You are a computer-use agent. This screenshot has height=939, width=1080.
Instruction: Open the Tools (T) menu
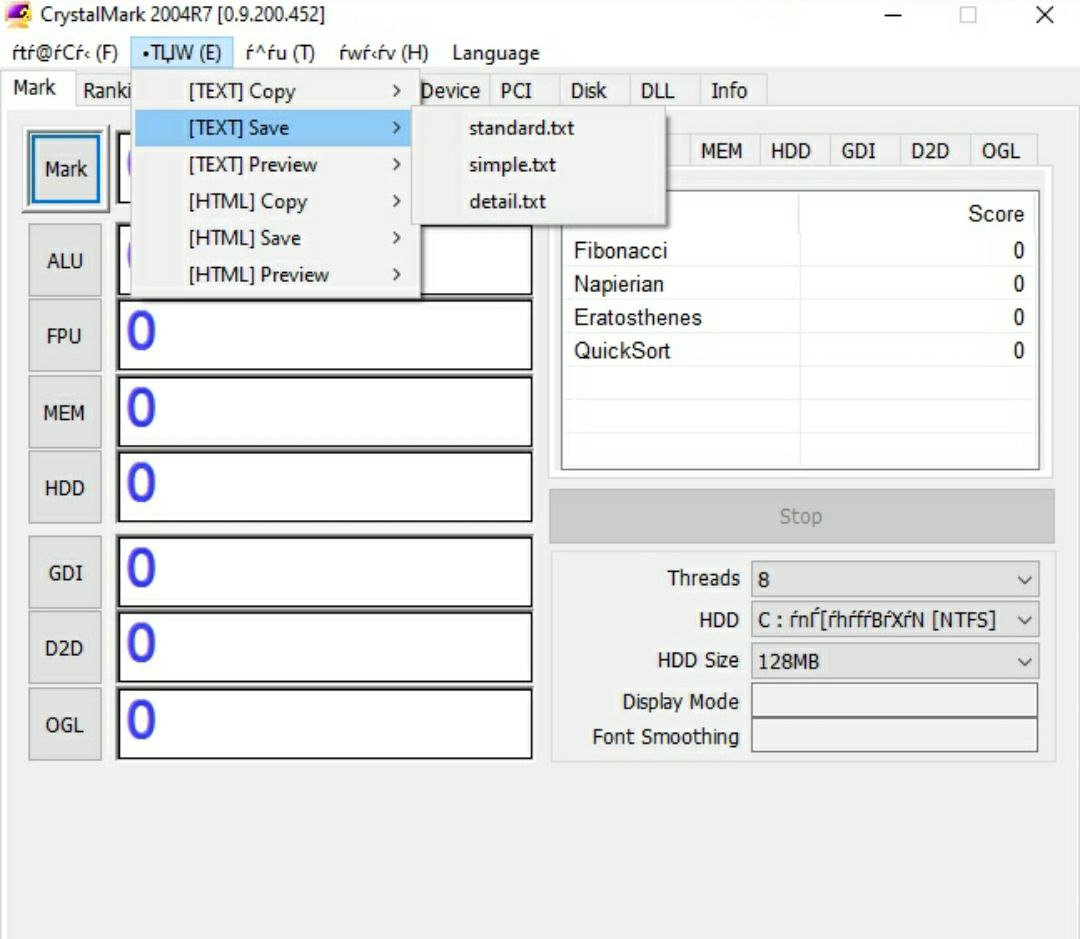(x=280, y=53)
